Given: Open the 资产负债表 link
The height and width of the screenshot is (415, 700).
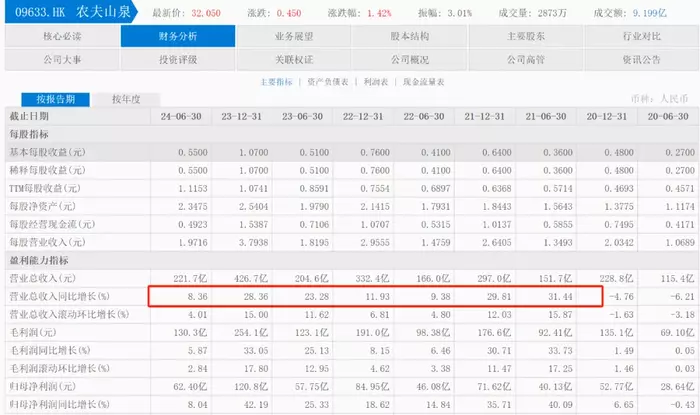Looking at the screenshot, I should pos(328,82).
